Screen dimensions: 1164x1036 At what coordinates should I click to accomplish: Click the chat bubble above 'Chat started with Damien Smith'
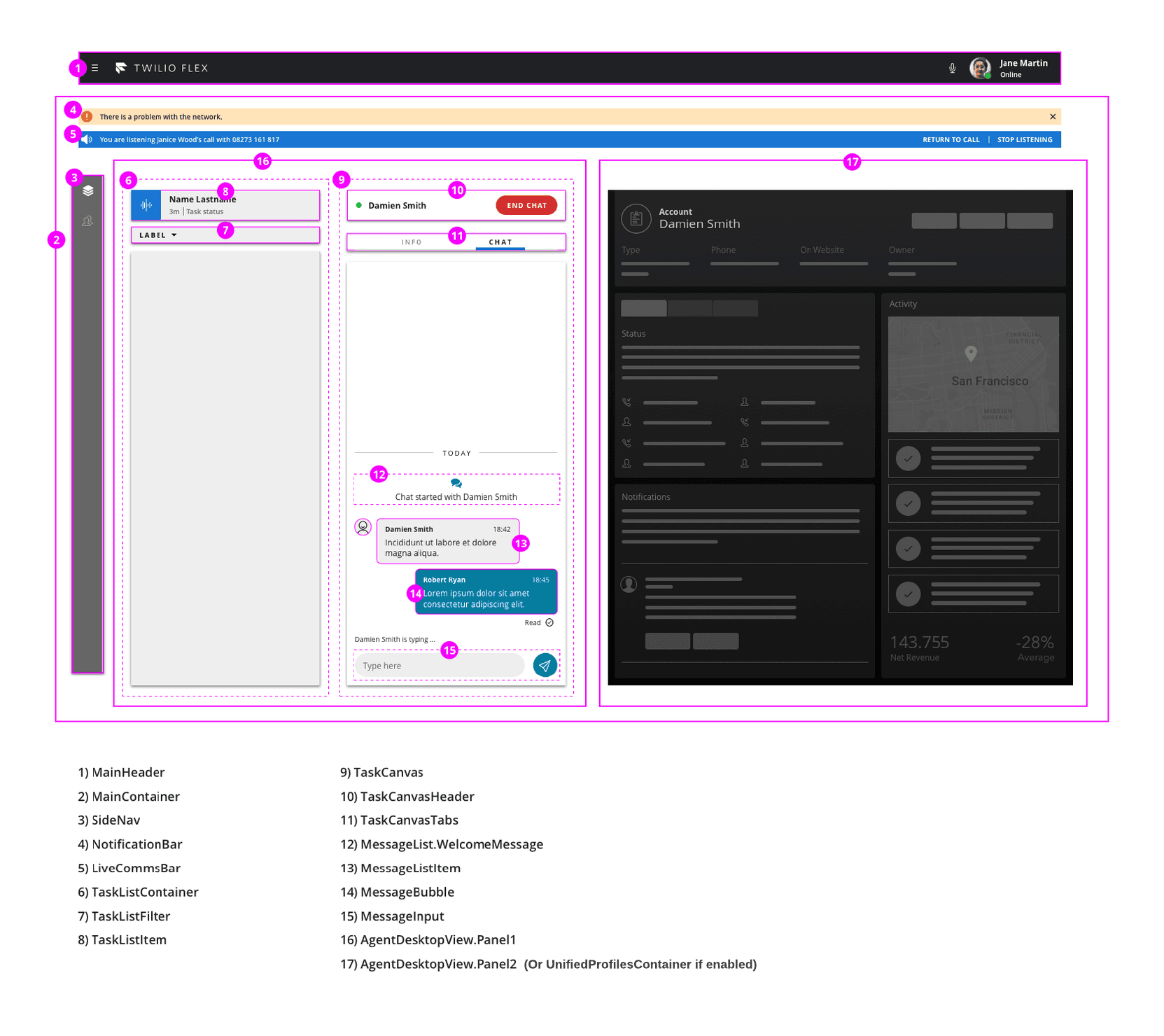456,482
